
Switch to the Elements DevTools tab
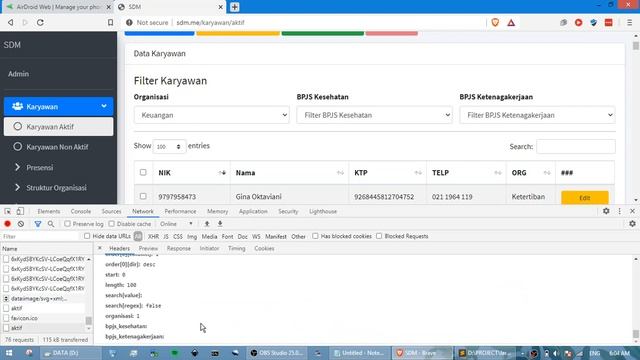(49, 211)
